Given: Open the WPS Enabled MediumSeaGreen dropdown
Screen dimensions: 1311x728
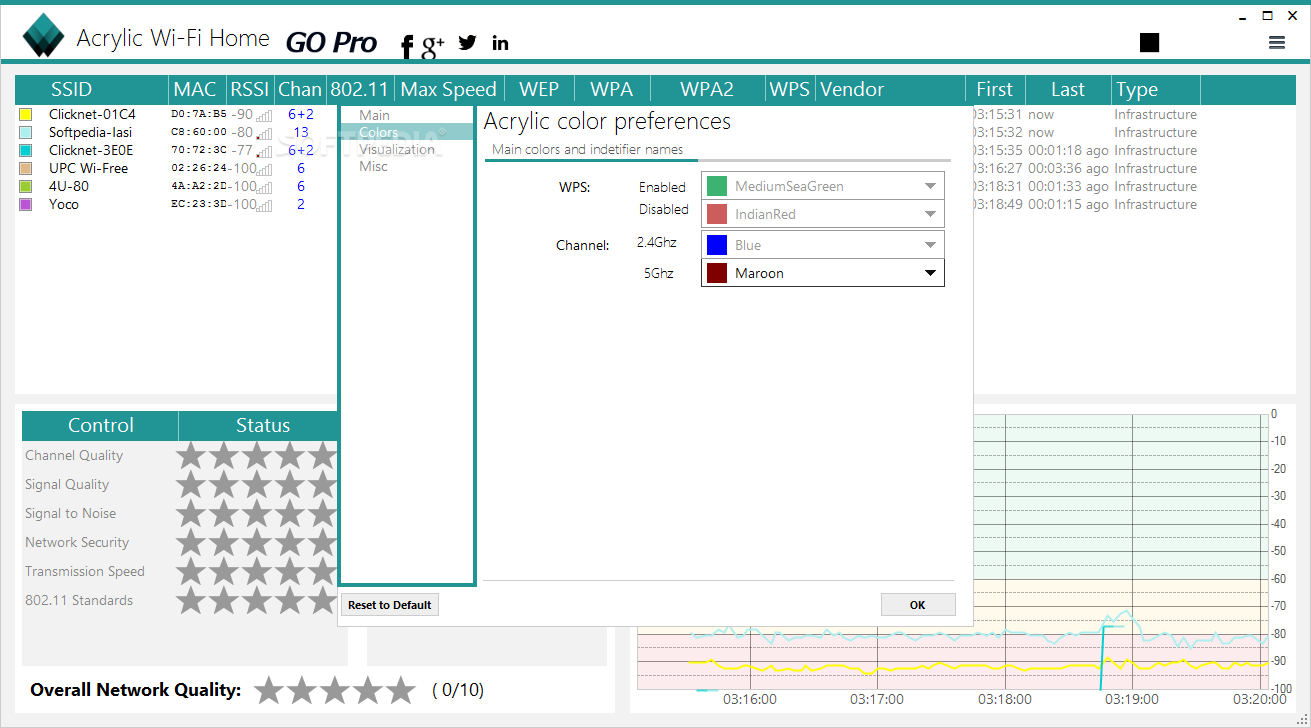Looking at the screenshot, I should point(823,186).
